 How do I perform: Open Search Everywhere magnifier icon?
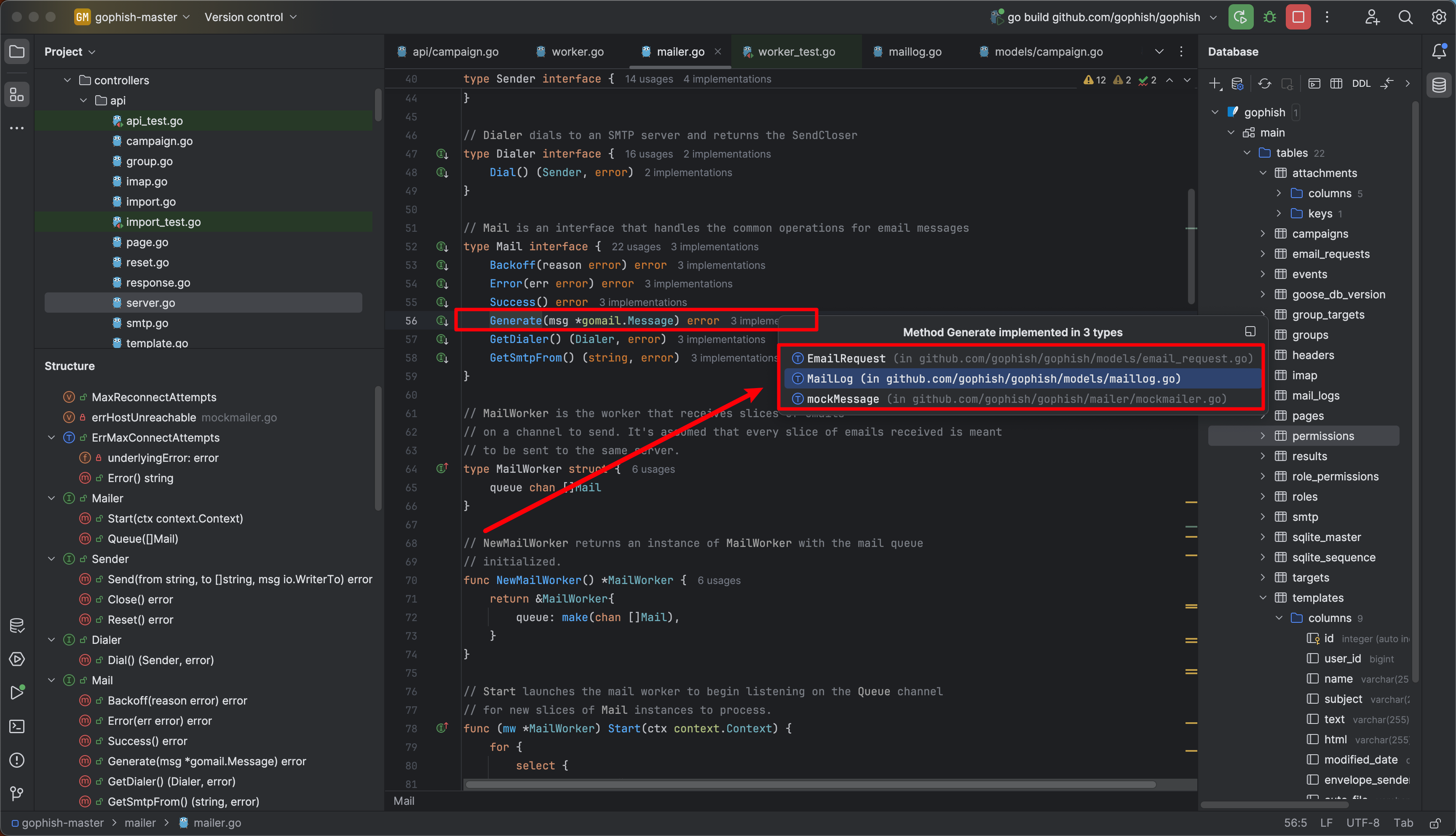tap(1405, 17)
